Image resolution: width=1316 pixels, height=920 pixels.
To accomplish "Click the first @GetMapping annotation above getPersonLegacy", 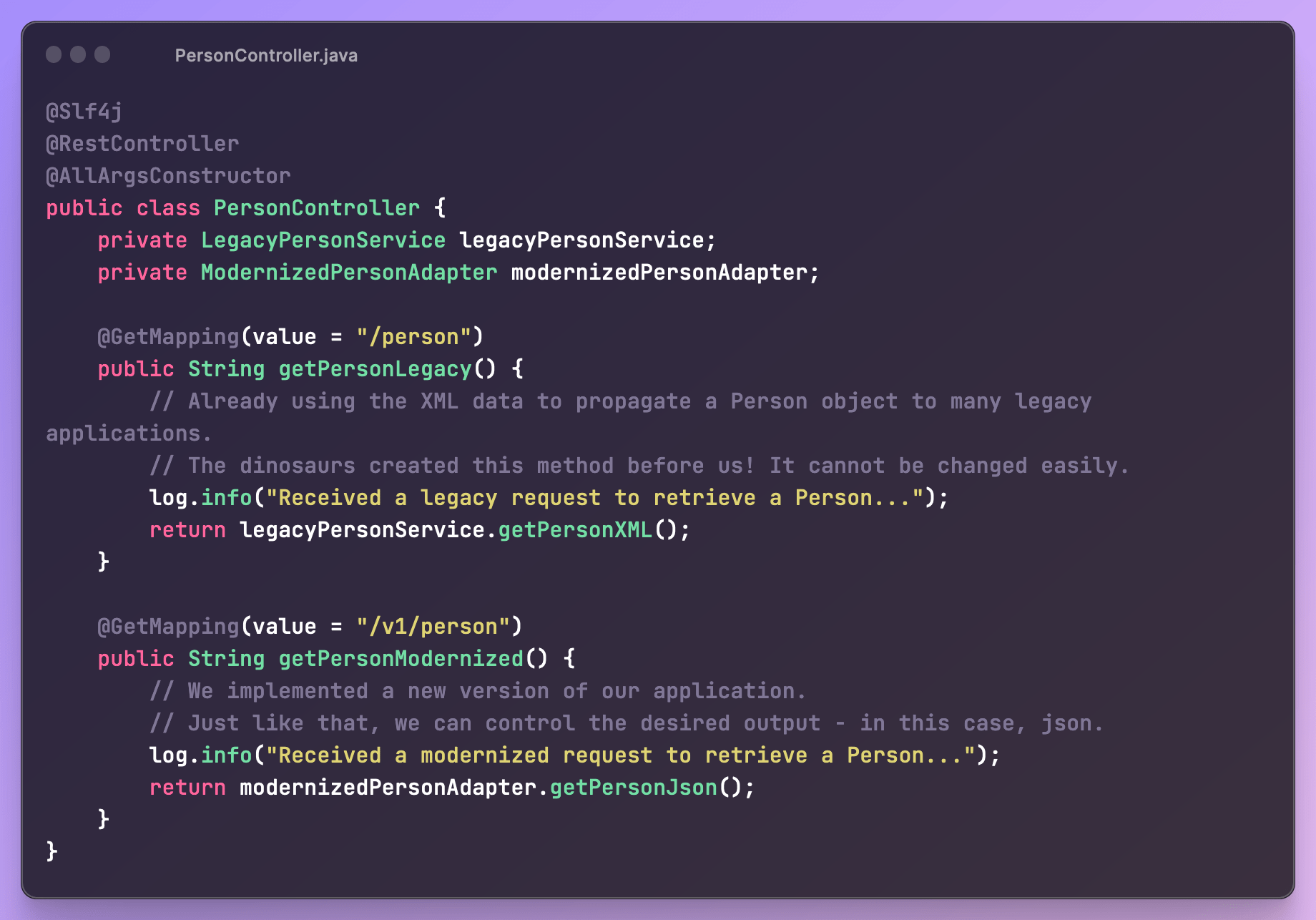I will [x=168, y=337].
